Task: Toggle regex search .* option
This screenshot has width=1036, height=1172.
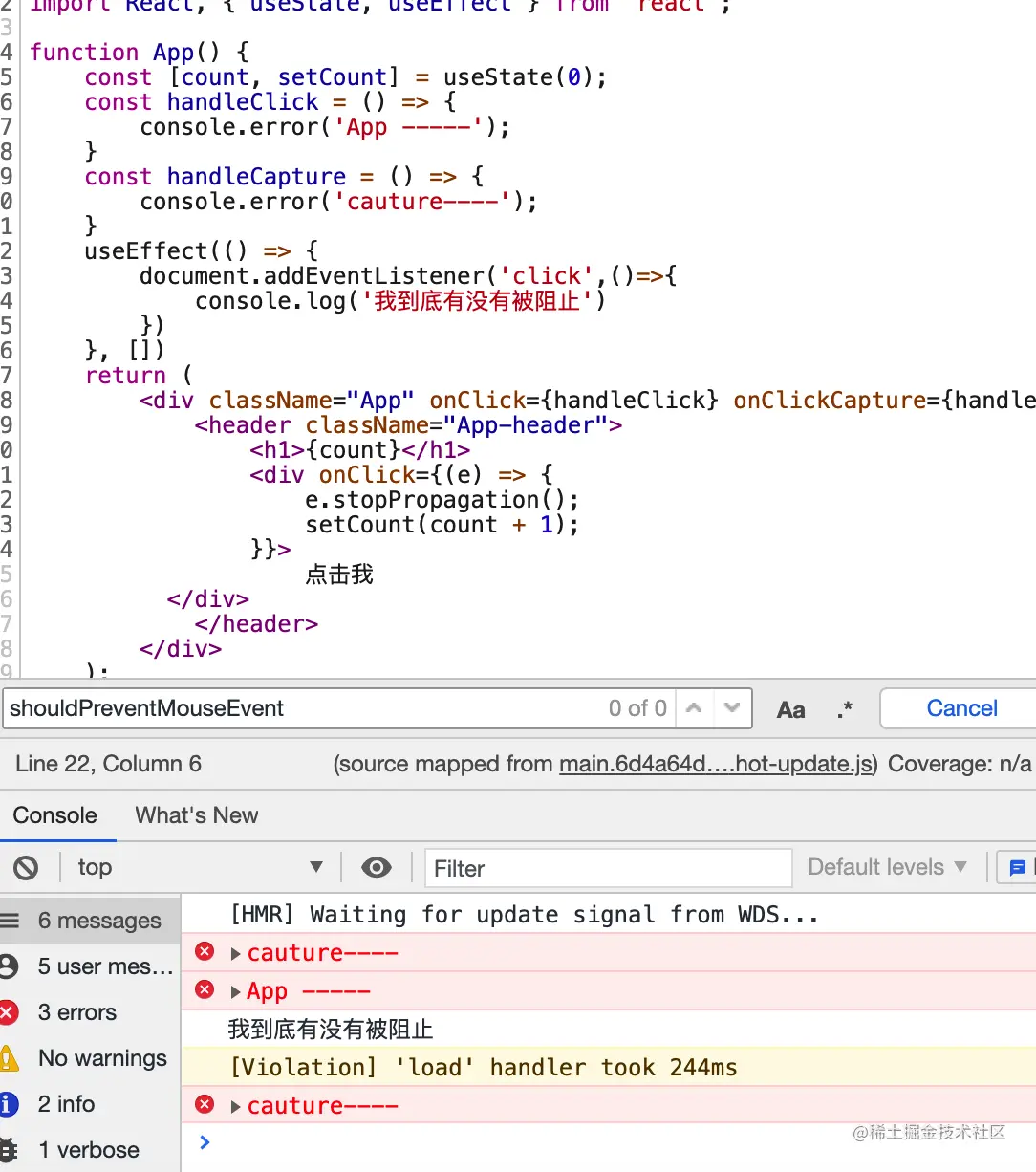Action: tap(845, 709)
